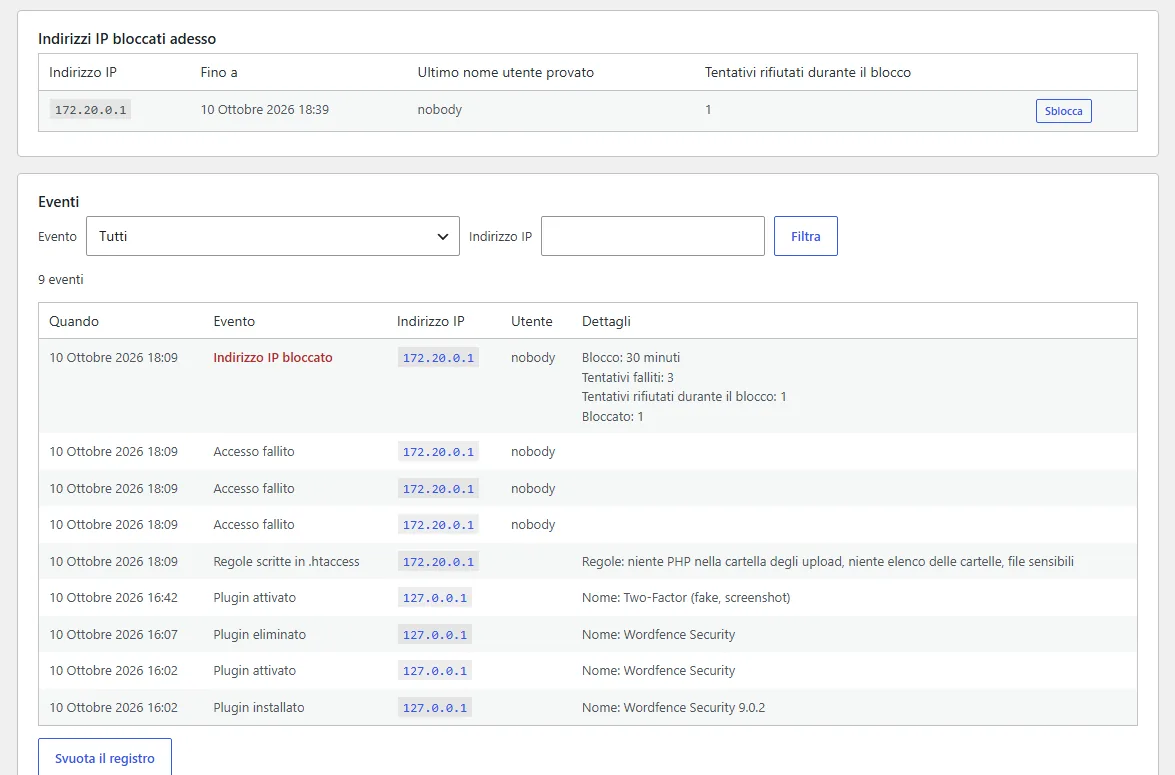The image size is (1175, 775).
Task: Click the 'Tentativi falliti: 3' detail line
Action: [x=628, y=377]
